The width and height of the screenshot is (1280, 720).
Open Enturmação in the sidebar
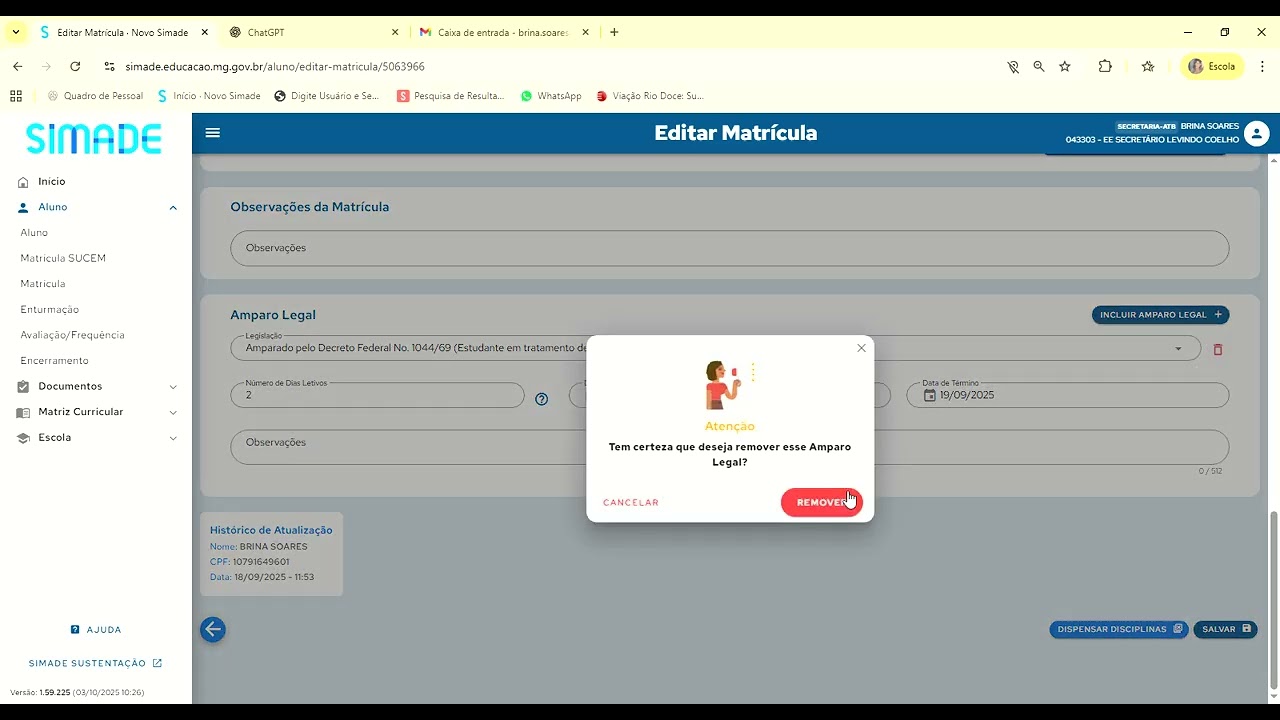[x=50, y=309]
